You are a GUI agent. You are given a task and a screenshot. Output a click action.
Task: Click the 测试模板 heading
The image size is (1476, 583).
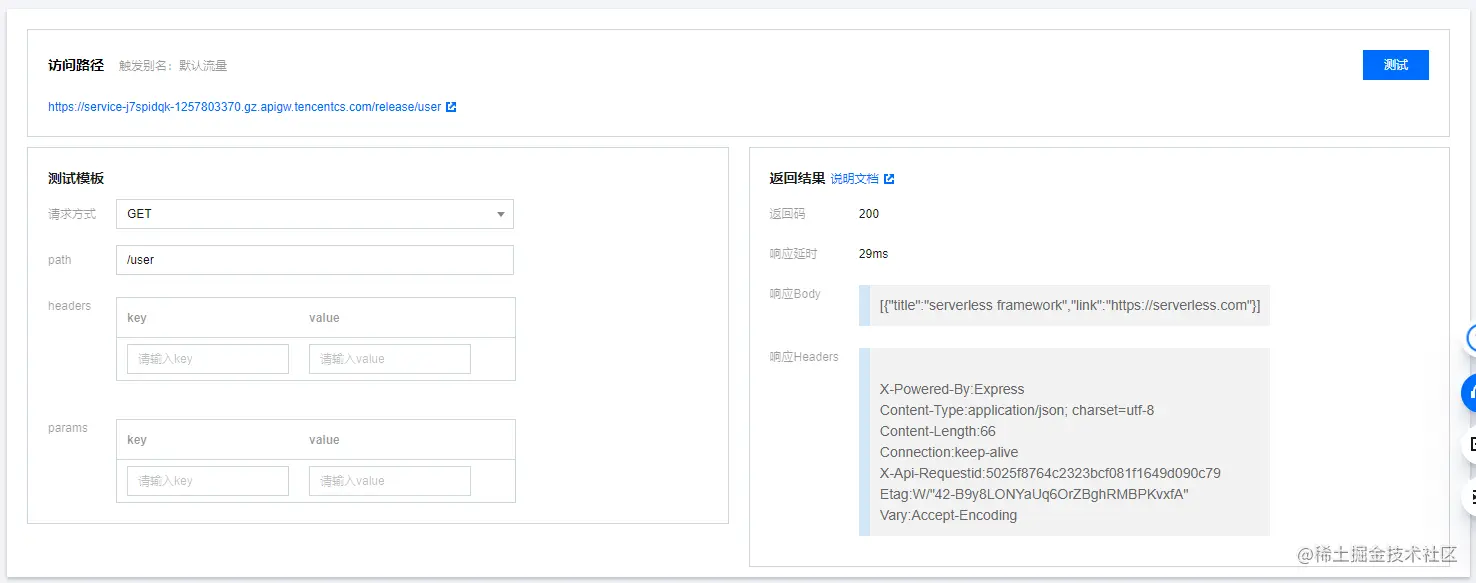tap(76, 178)
